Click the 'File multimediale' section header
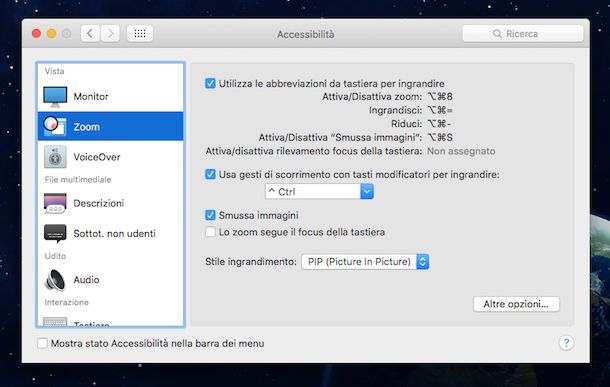610x387 pixels. pyautogui.click(x=78, y=179)
